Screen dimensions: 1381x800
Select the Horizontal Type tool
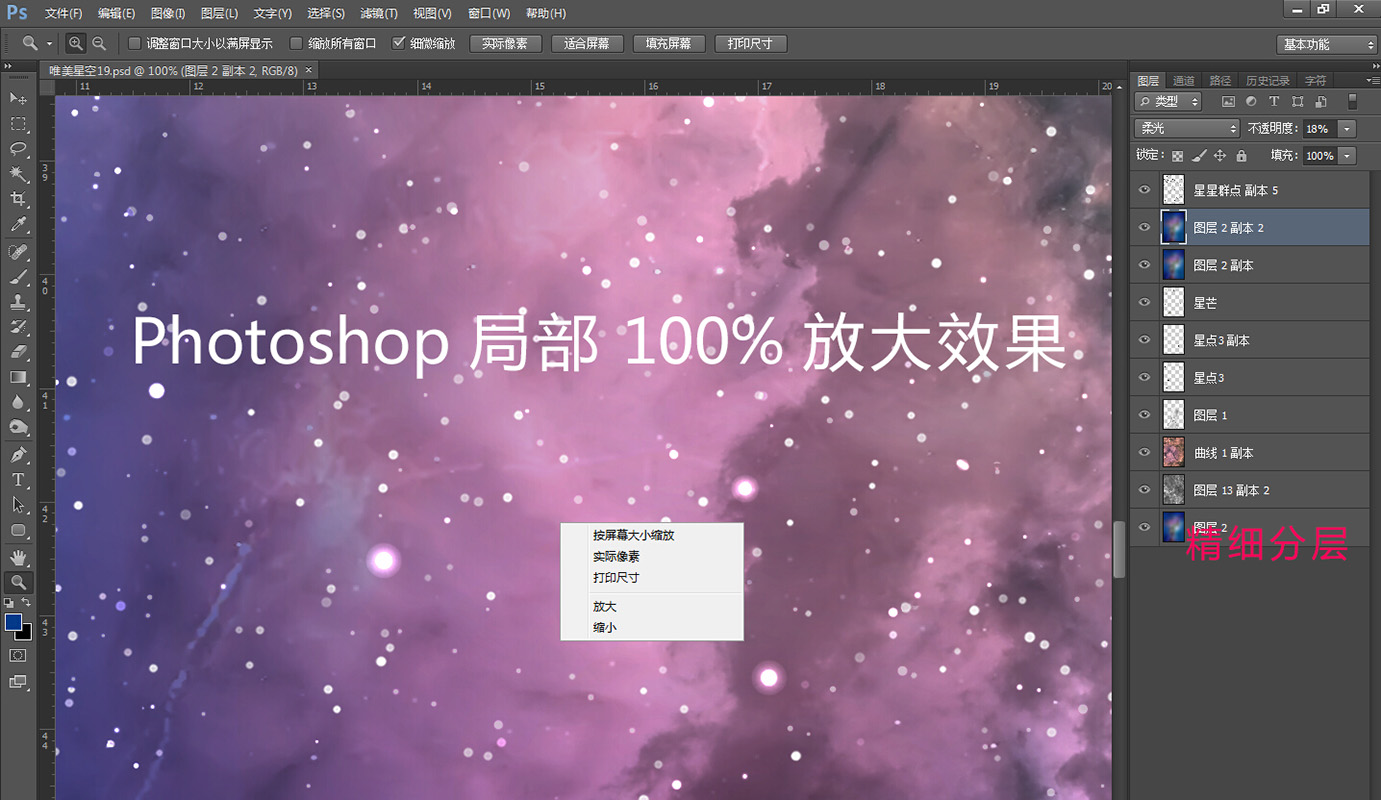pos(18,480)
